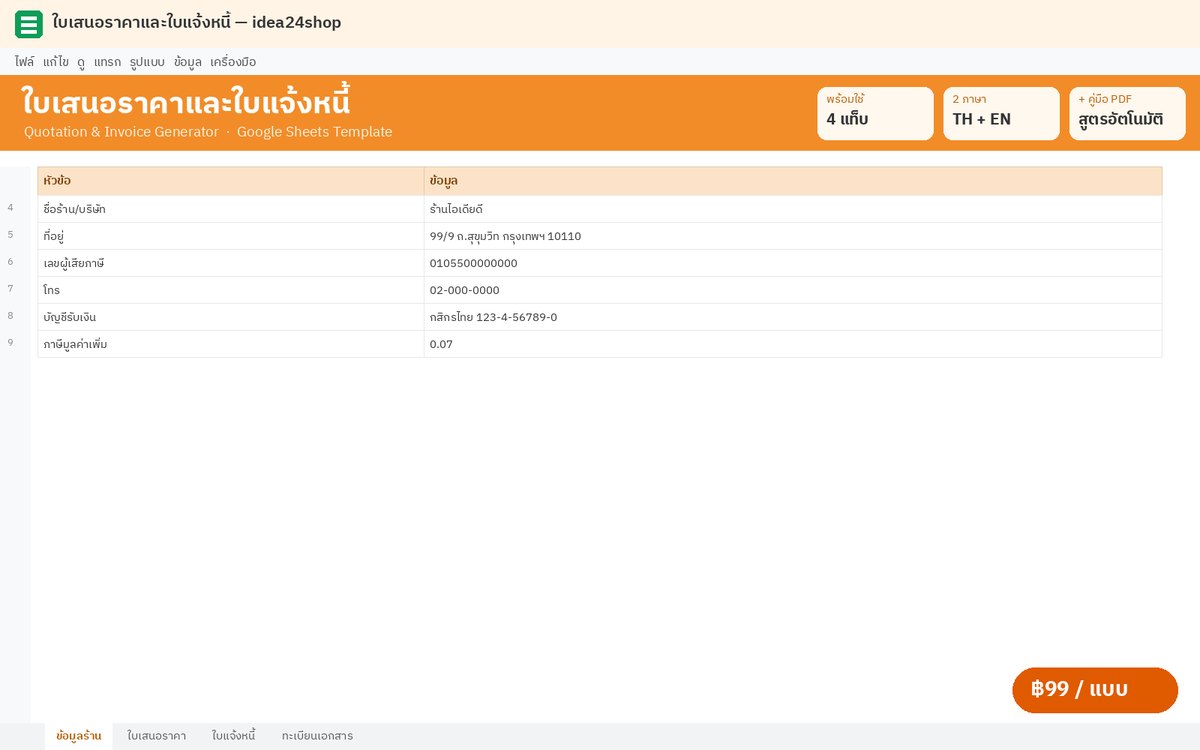Click the 2 ภาษา TH + EN badge

[1001, 113]
